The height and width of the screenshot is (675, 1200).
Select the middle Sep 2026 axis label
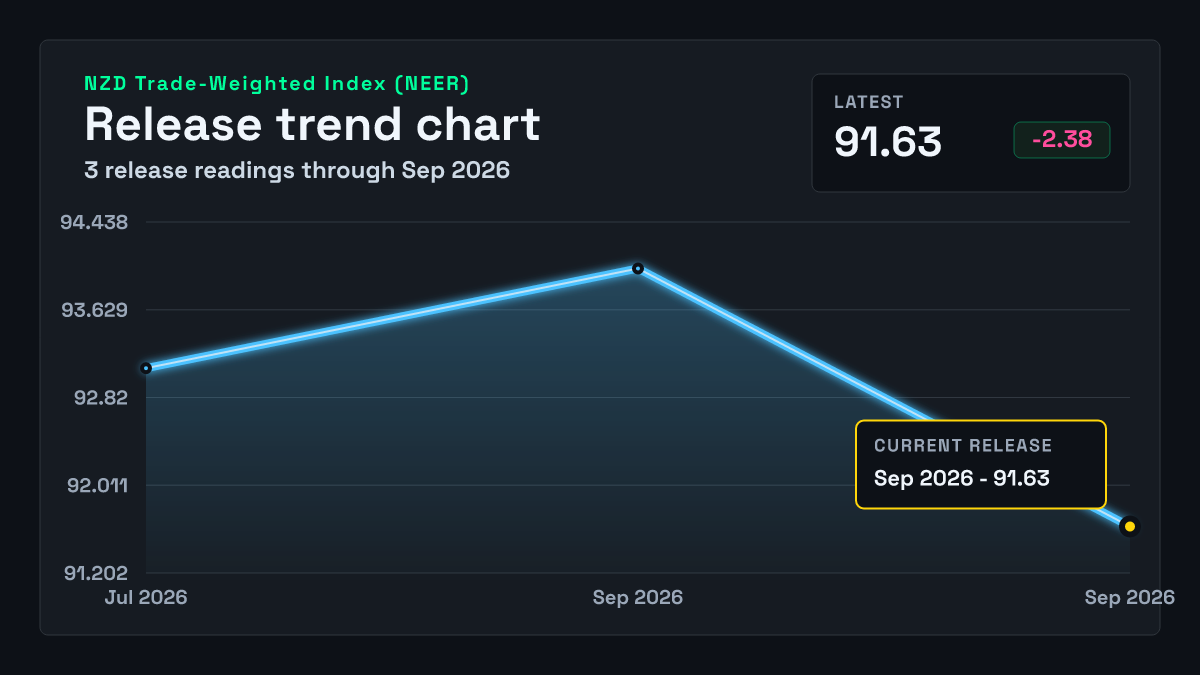pyautogui.click(x=638, y=597)
